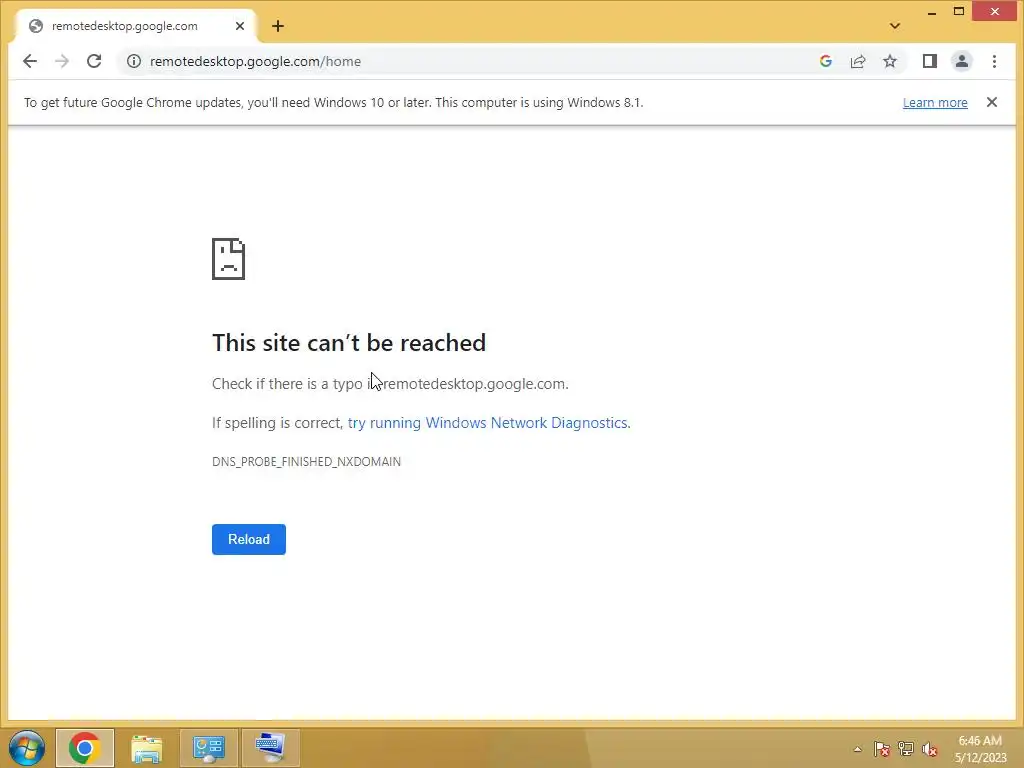The width and height of the screenshot is (1024, 768).
Task: Click the Google icon in address bar
Action: 825,61
